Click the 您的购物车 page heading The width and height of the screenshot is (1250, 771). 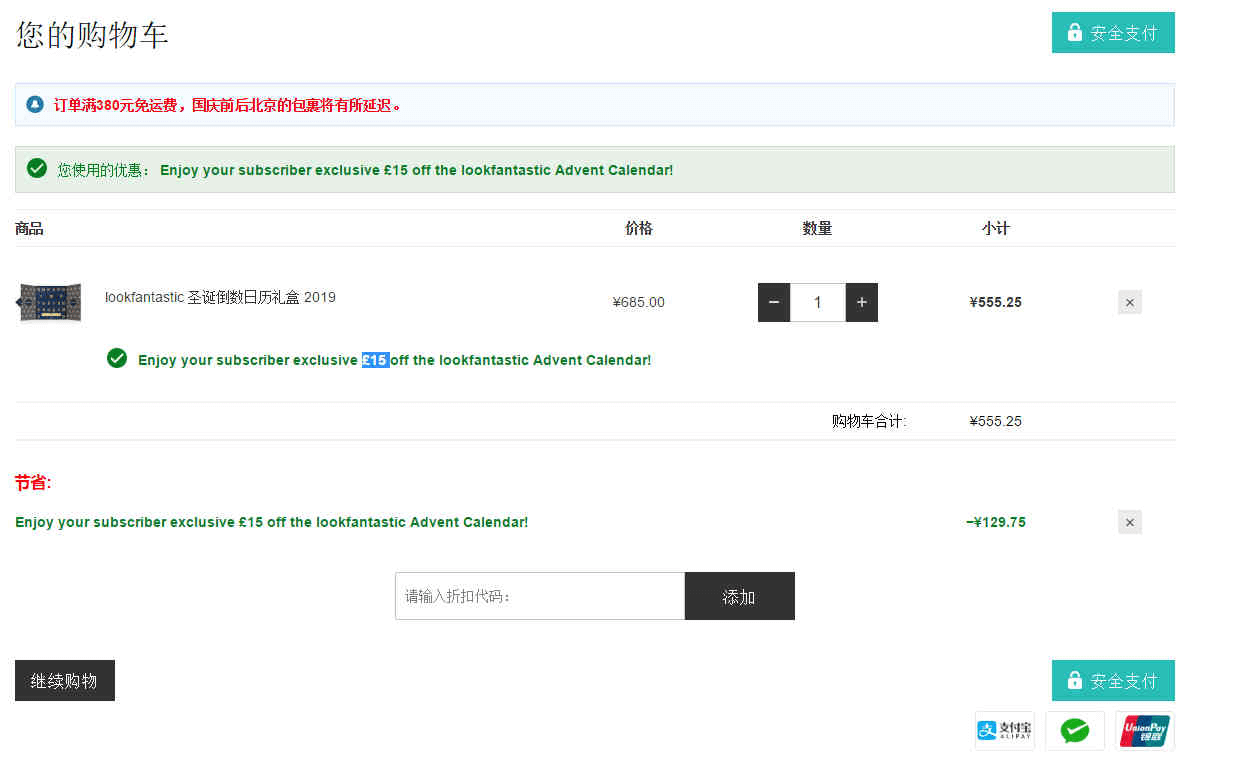pos(92,34)
